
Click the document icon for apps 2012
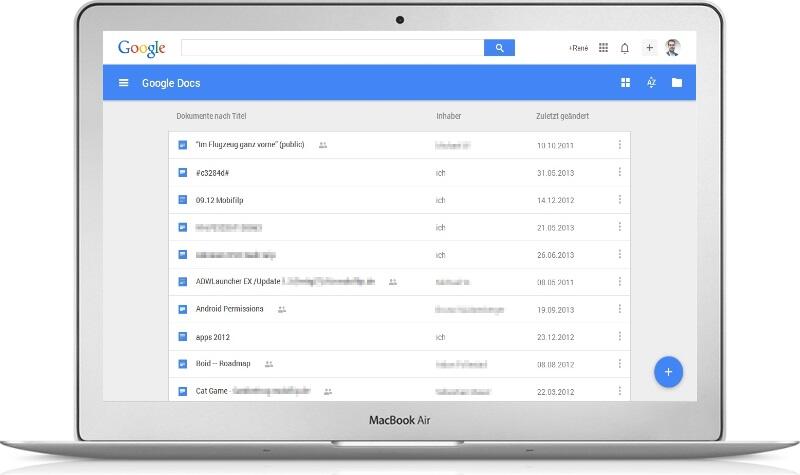click(183, 337)
